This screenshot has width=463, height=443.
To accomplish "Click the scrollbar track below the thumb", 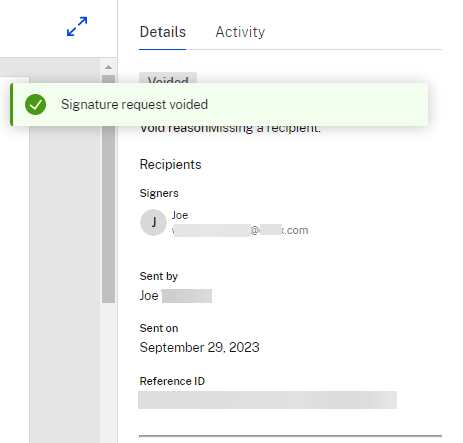I will coord(108,373).
